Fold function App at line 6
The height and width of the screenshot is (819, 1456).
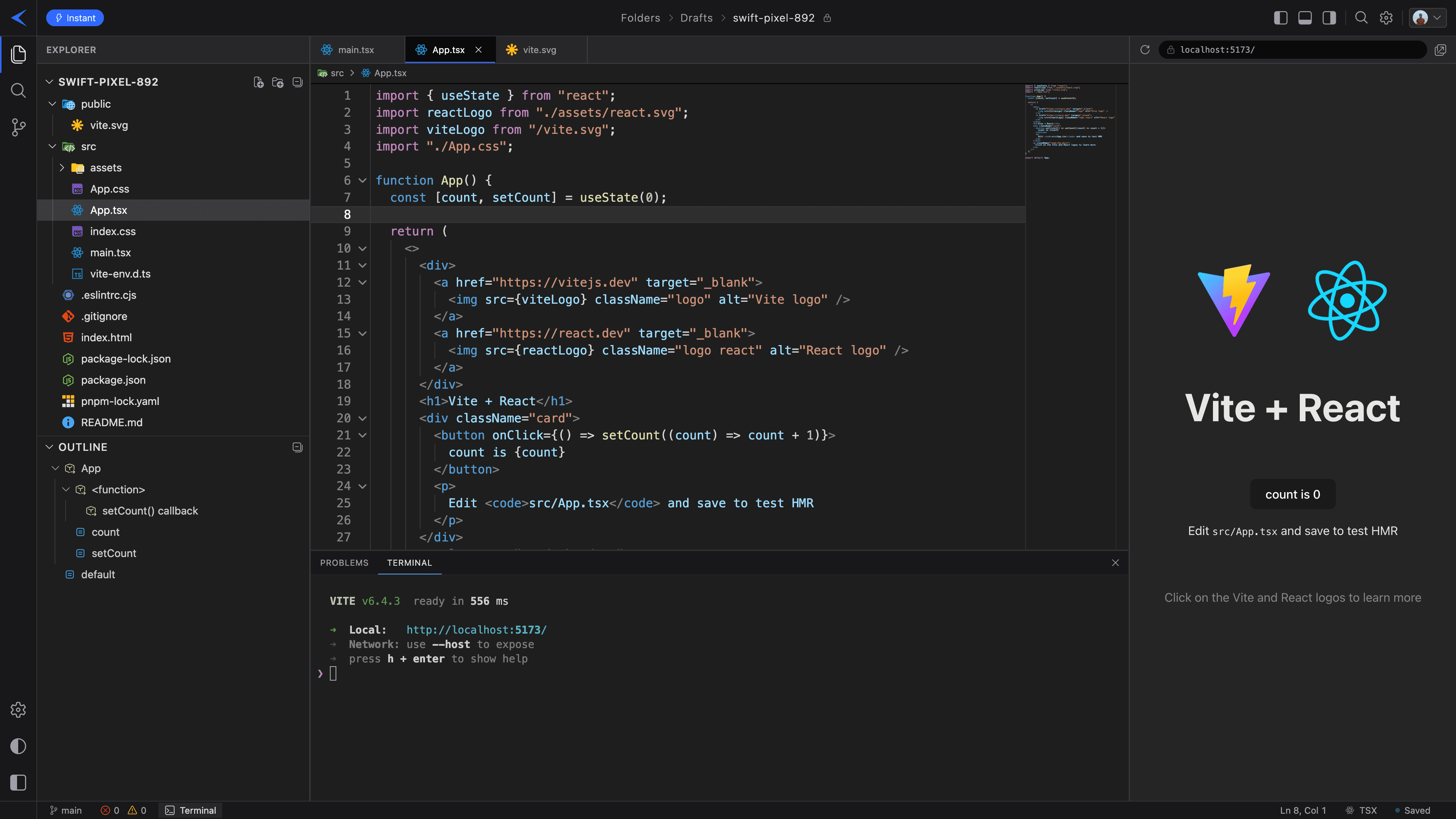pos(362,180)
